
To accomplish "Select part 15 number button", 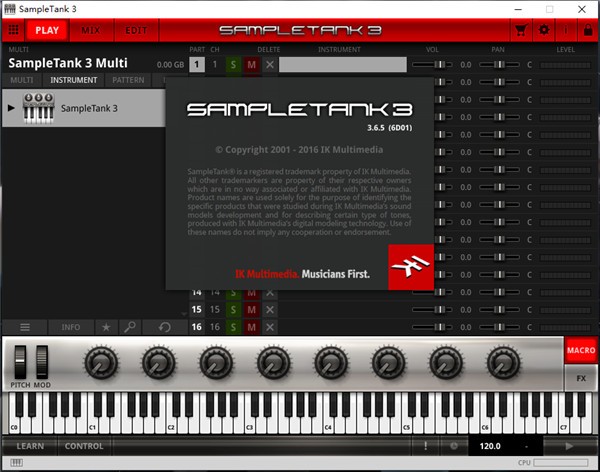I will 197,309.
